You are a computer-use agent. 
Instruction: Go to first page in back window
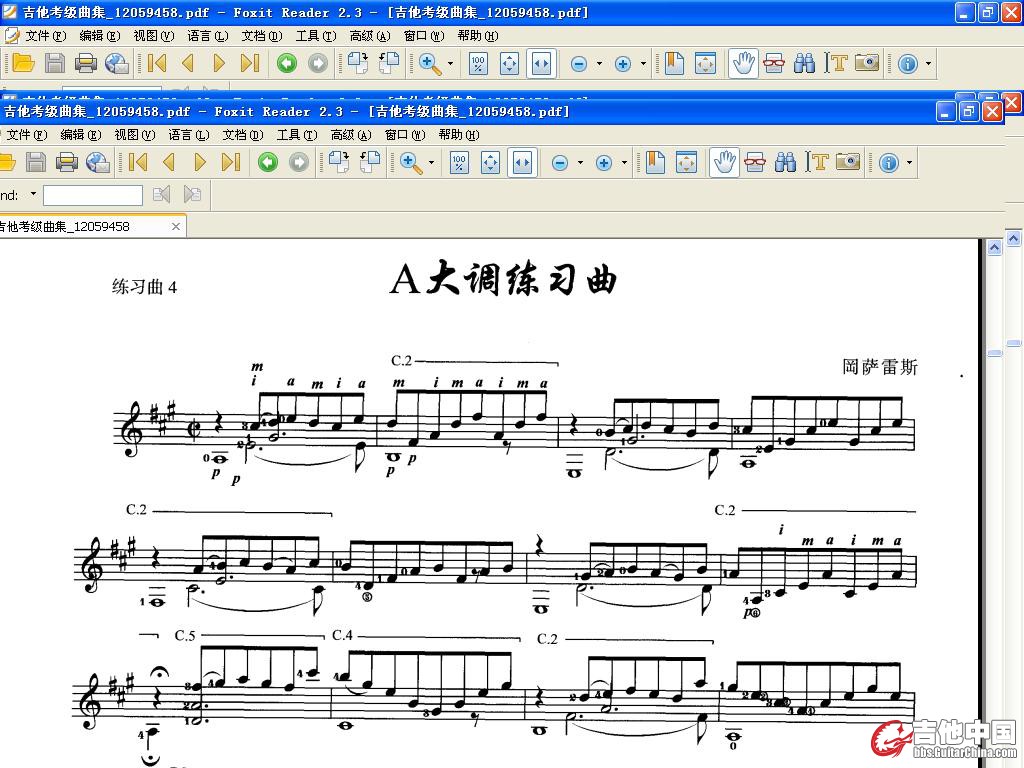click(157, 63)
